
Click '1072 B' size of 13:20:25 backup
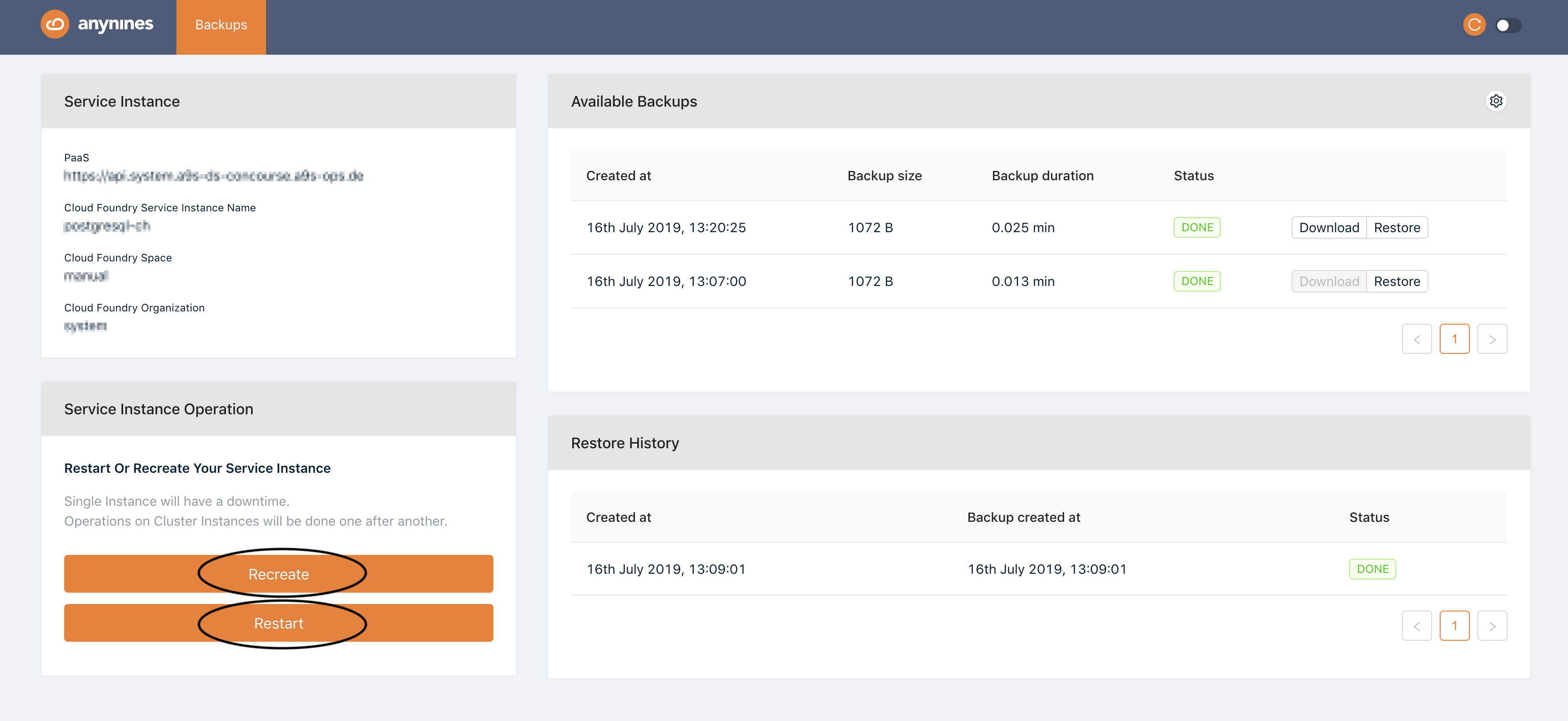point(870,228)
